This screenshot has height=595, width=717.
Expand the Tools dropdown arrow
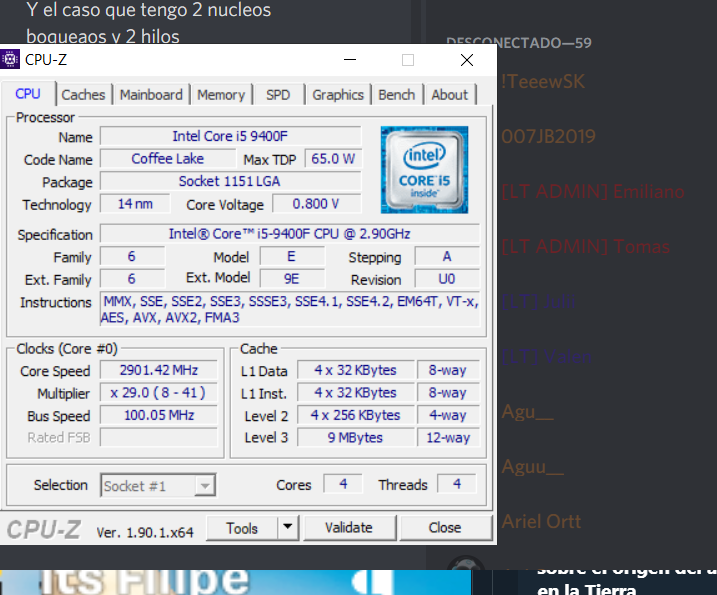pyautogui.click(x=288, y=528)
